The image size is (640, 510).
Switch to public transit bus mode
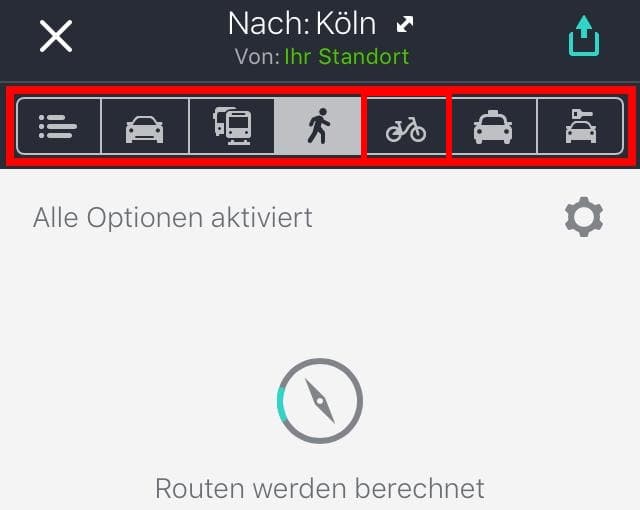click(x=232, y=126)
